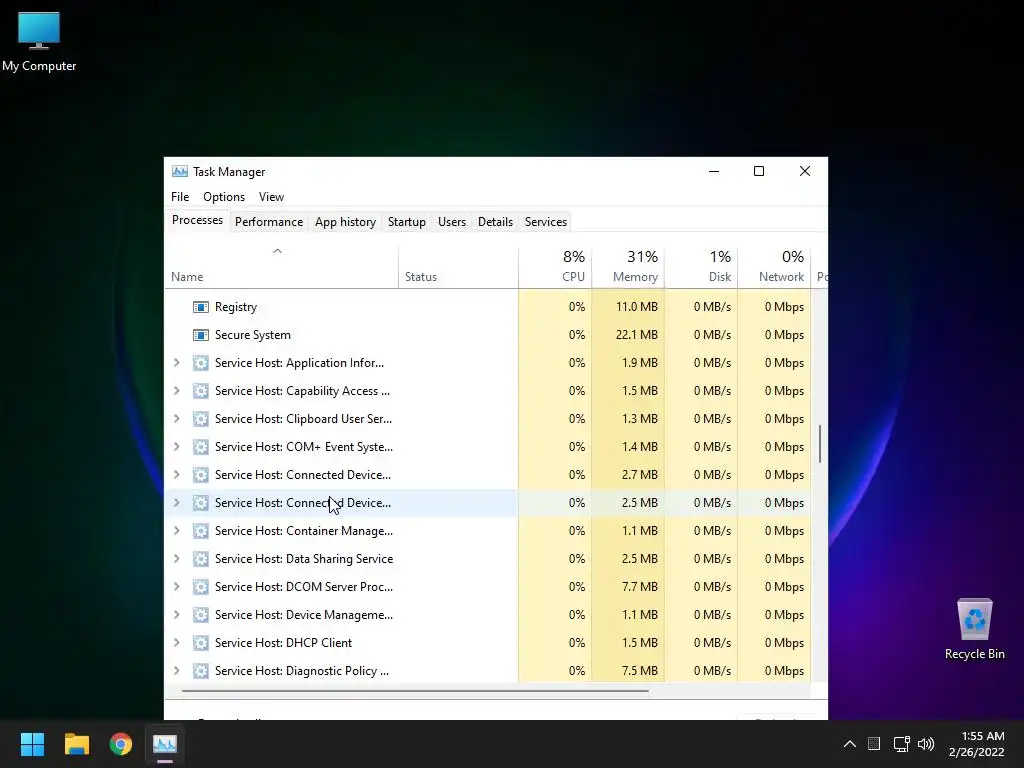Switch to the Services tab

click(546, 222)
